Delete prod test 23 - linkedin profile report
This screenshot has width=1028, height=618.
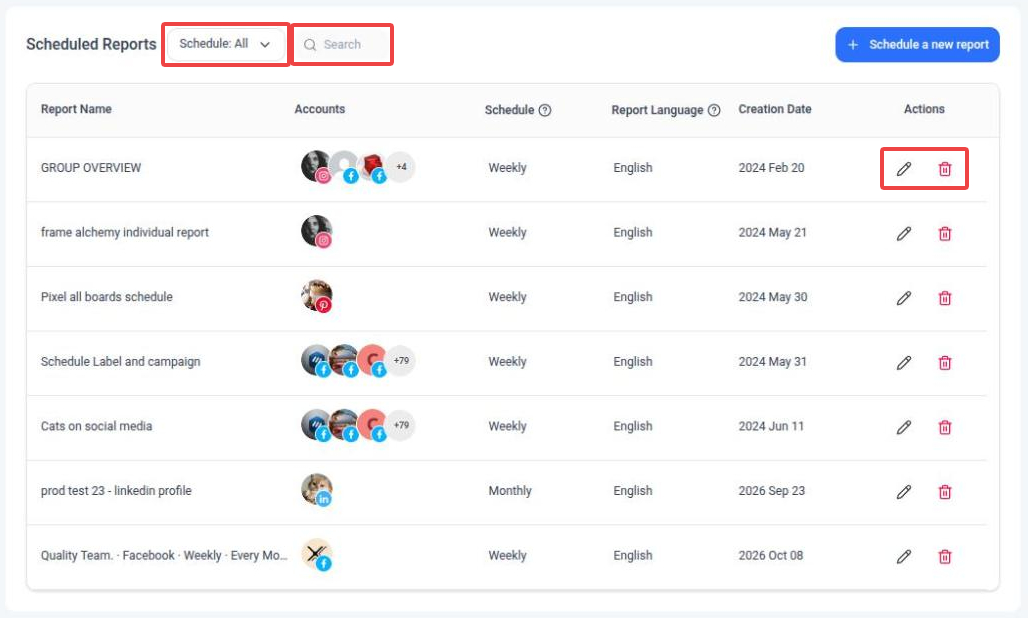pyautogui.click(x=945, y=492)
